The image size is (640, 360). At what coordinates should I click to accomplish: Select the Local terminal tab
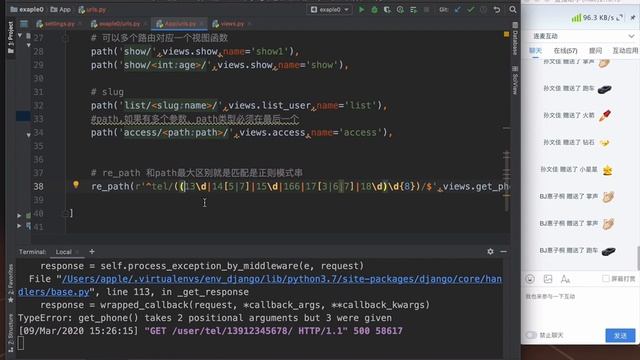coord(64,252)
